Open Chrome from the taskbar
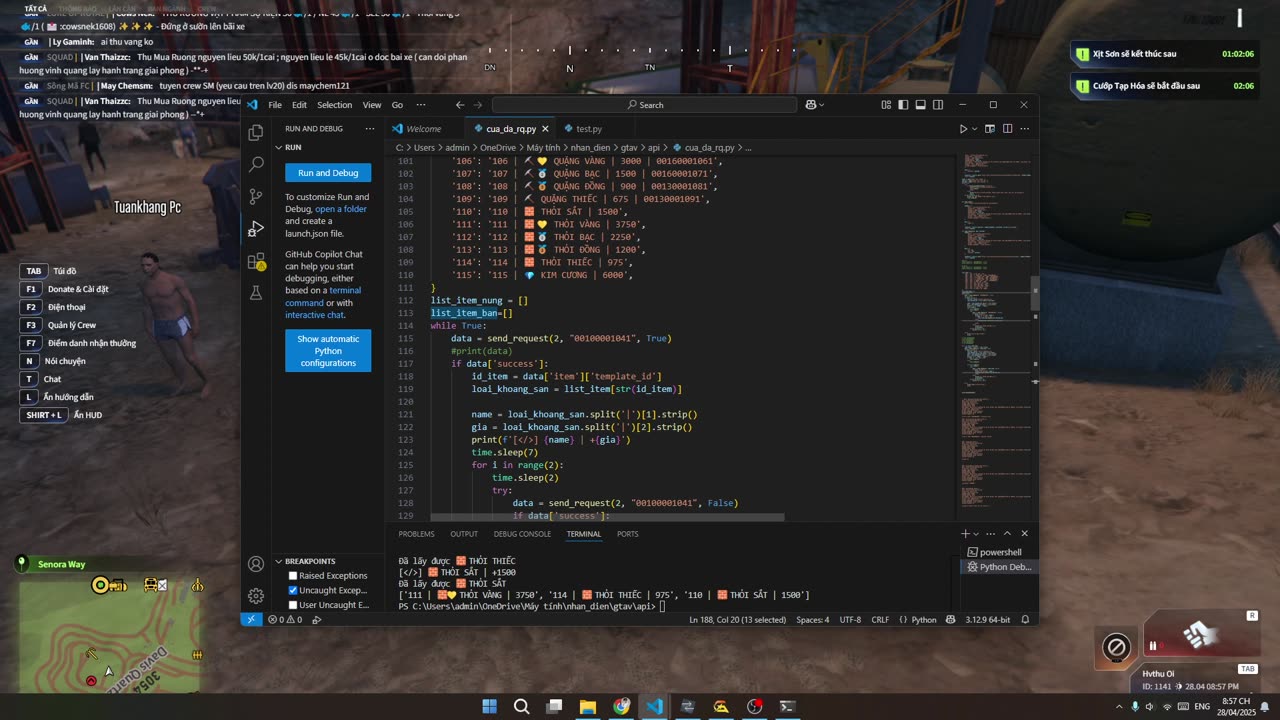 (622, 706)
